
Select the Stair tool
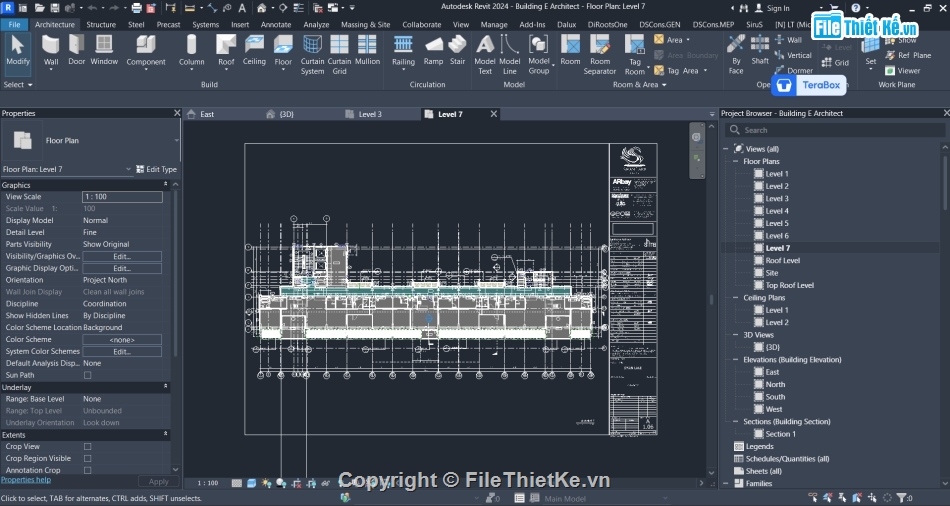(x=457, y=51)
